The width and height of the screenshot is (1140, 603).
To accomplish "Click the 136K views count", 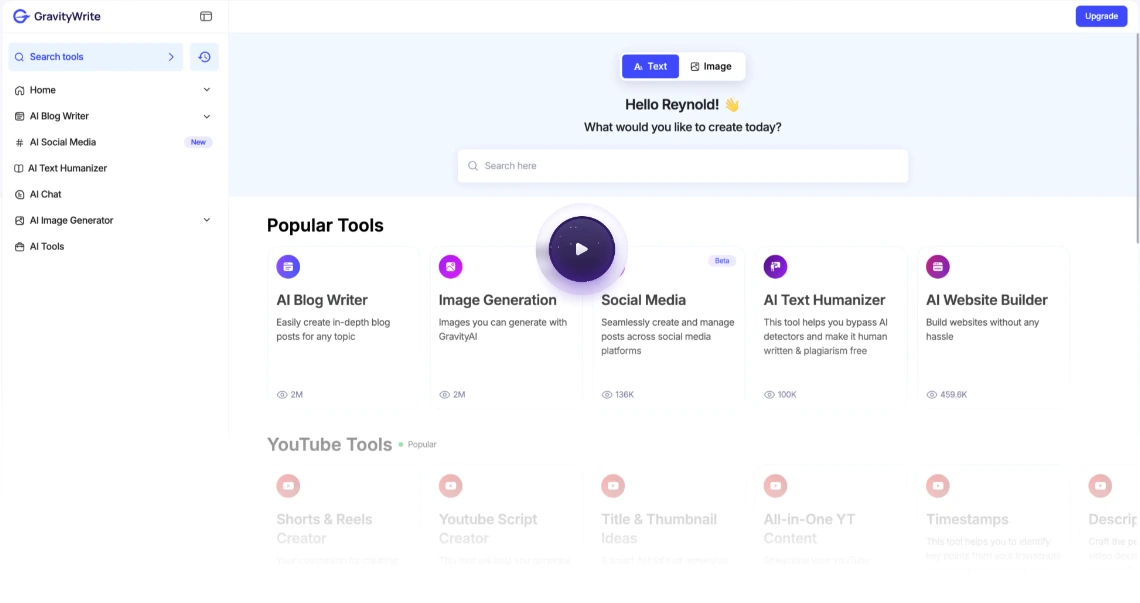I will (625, 395).
